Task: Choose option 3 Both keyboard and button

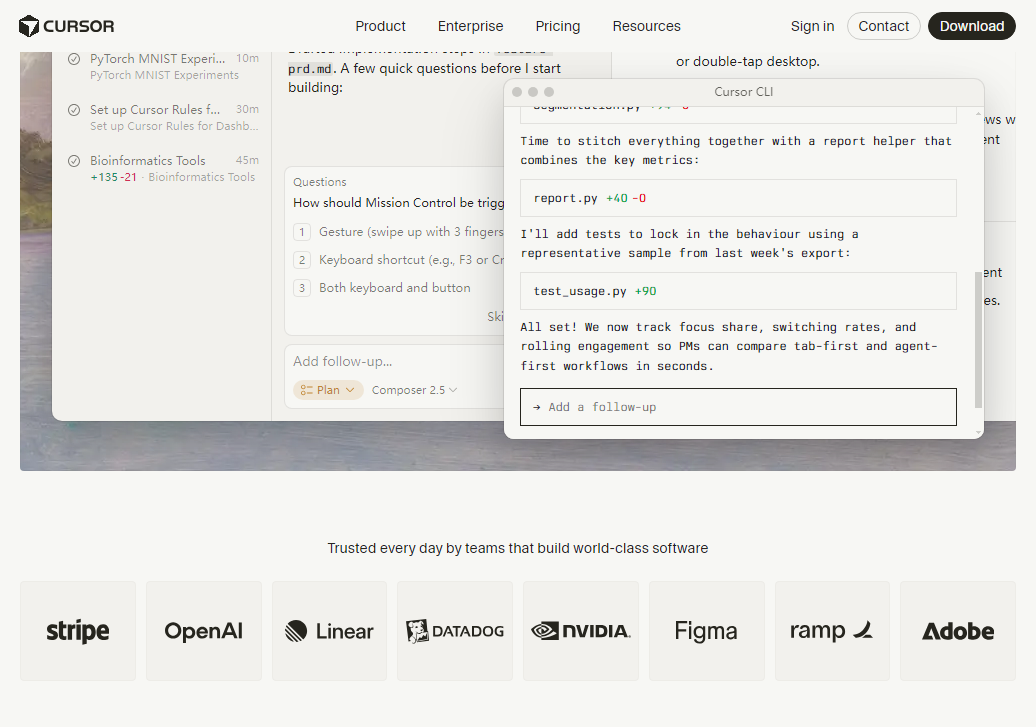Action: (382, 288)
